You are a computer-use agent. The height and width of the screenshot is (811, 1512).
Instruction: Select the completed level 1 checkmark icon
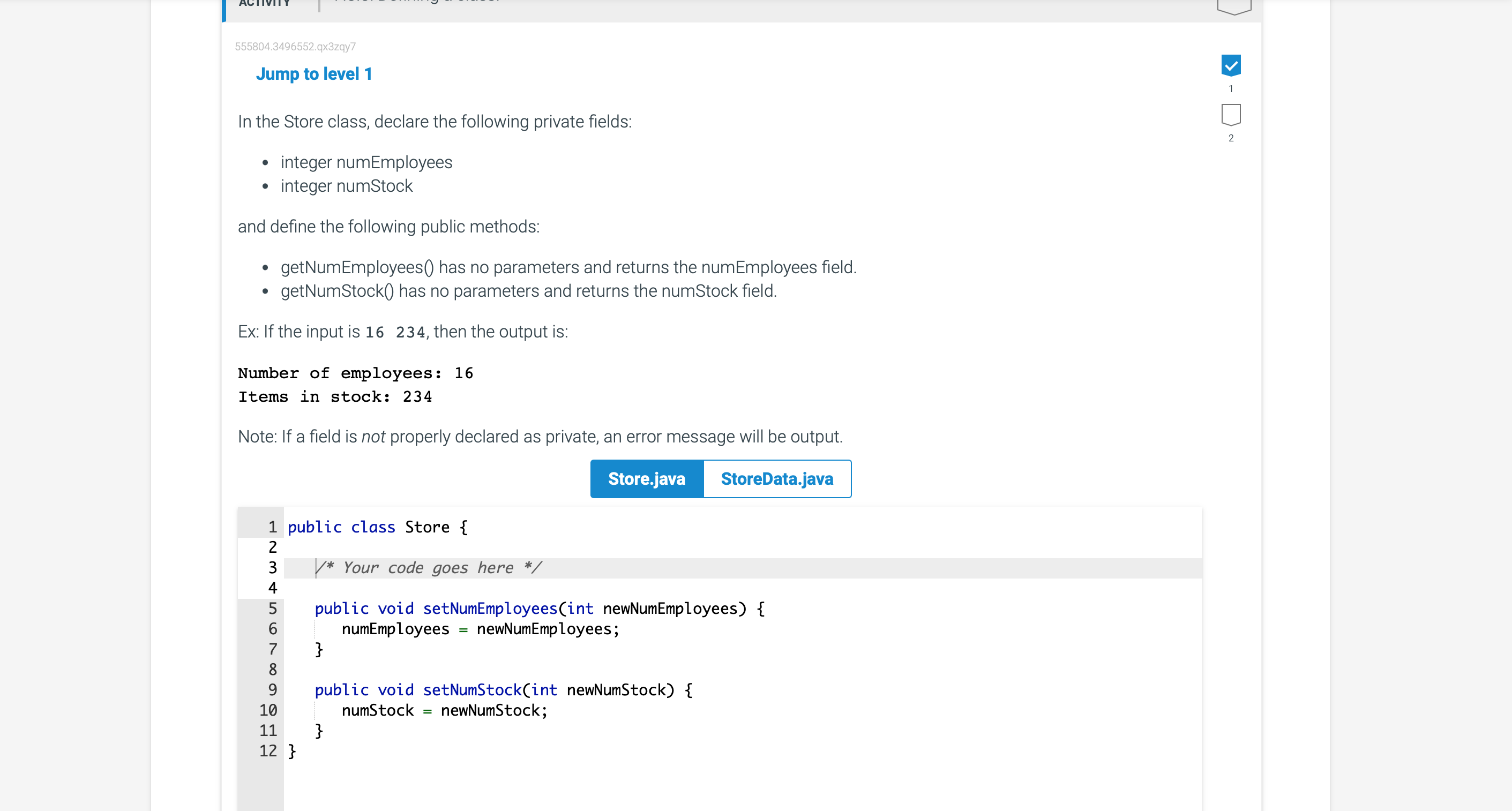click(x=1230, y=65)
